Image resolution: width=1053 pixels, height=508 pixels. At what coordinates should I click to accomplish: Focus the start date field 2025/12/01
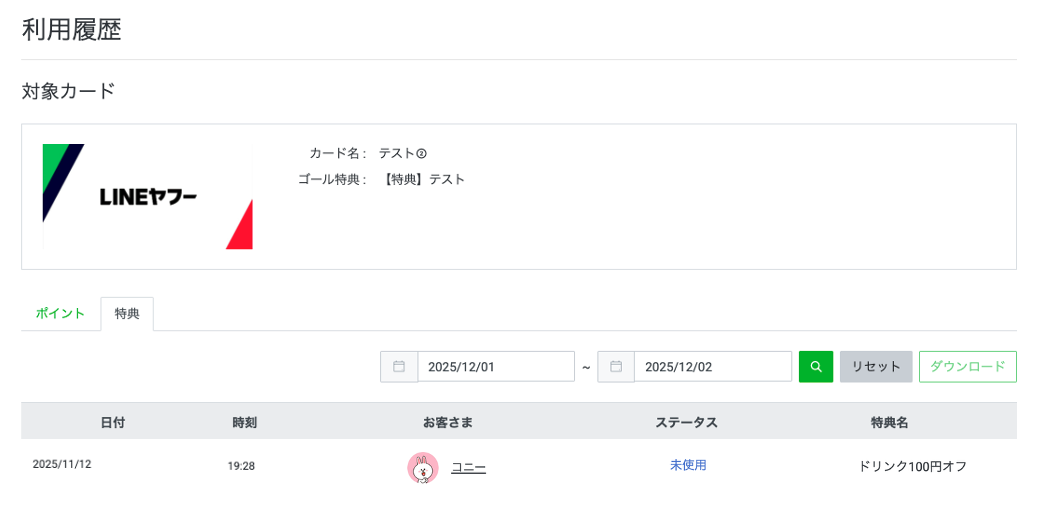pos(495,367)
